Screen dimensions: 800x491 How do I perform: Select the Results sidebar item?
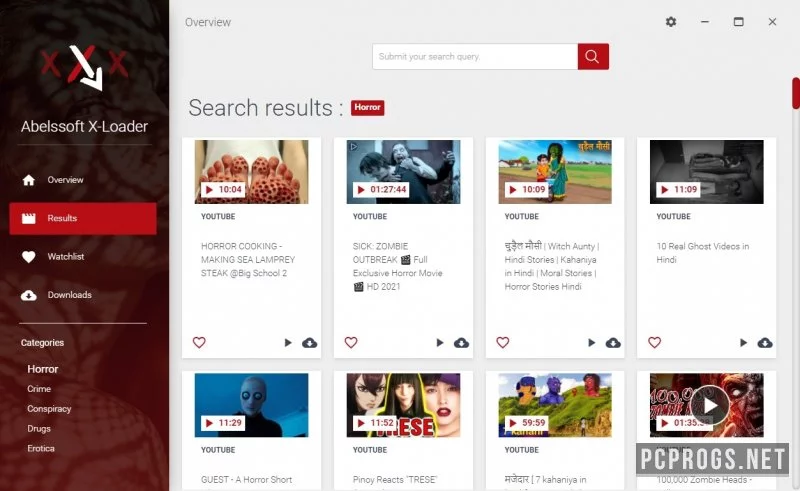tap(83, 218)
